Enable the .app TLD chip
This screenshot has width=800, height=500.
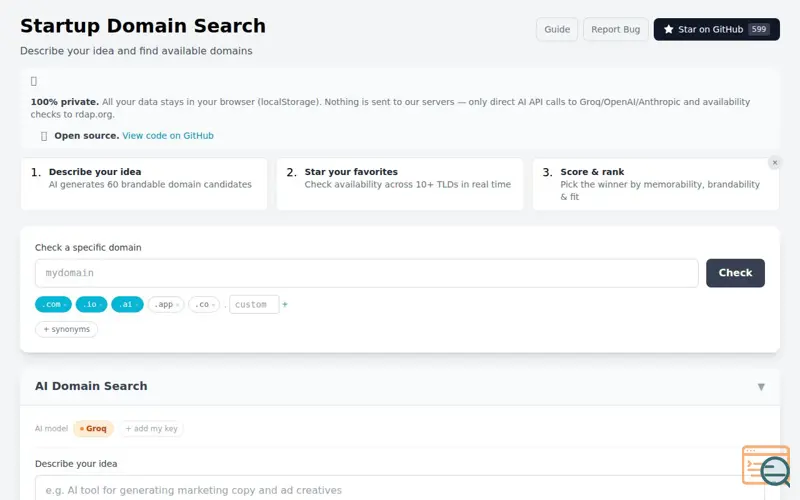pyautogui.click(x=166, y=305)
